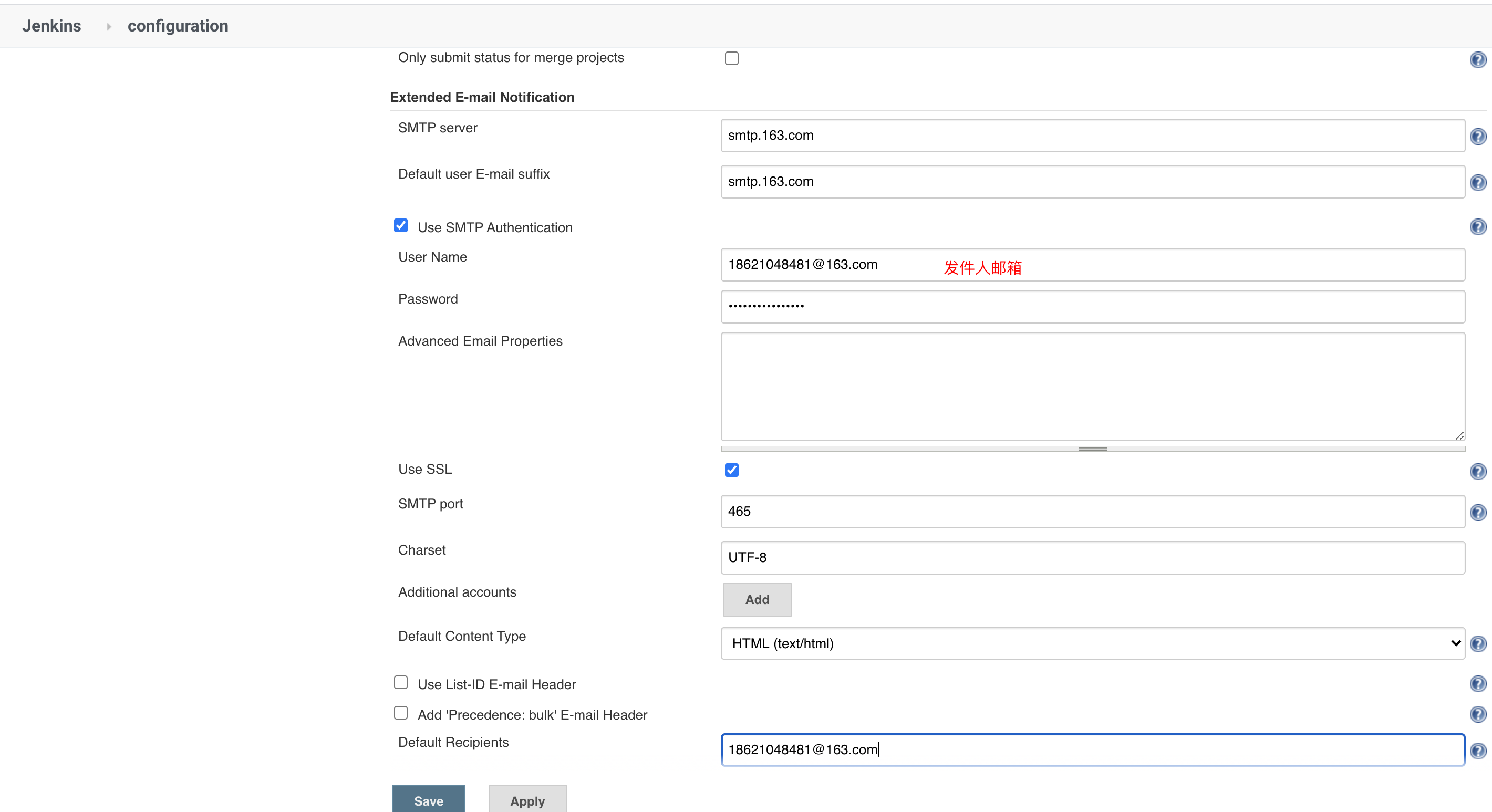The width and height of the screenshot is (1492, 812).
Task: Click the Use List-ID E-mail Header label
Action: click(x=496, y=684)
